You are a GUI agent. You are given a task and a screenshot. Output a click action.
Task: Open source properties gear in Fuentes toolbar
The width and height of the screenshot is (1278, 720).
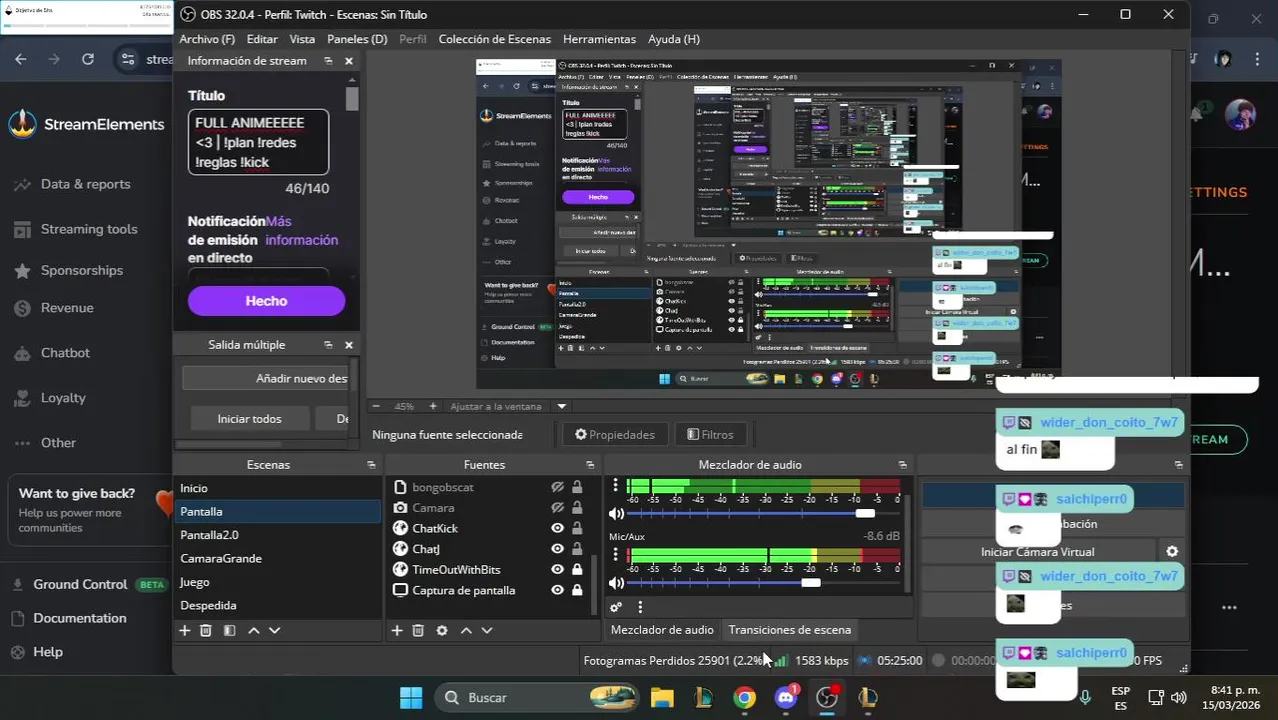coord(442,631)
